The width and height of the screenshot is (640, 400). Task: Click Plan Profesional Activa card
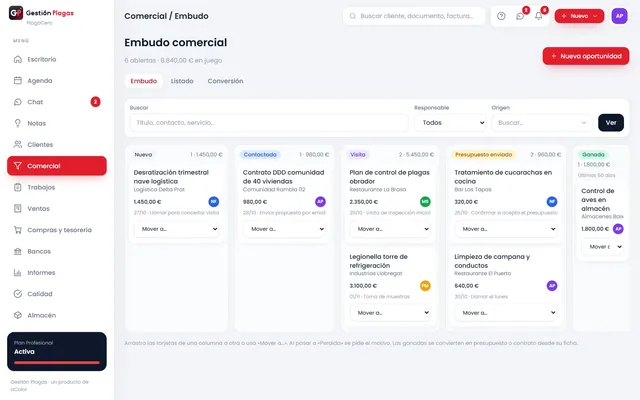coord(57,351)
